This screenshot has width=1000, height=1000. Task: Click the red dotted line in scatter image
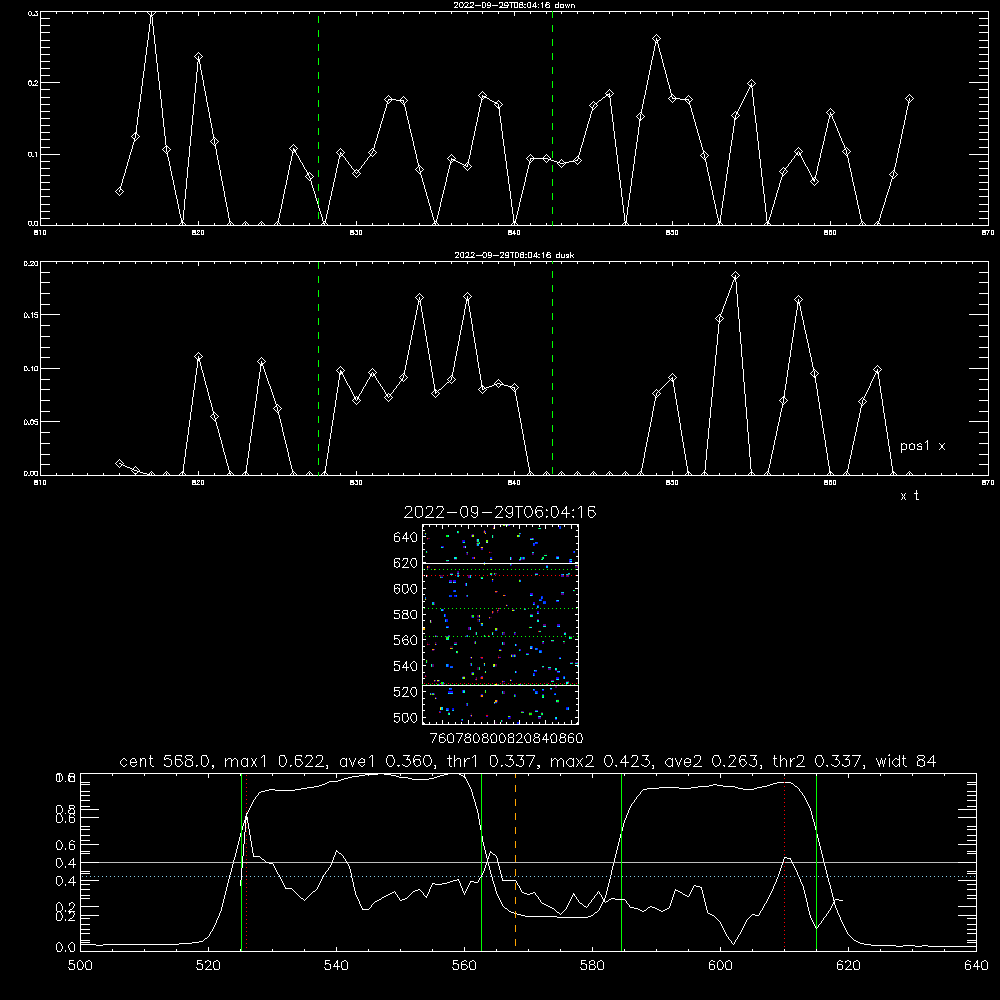pyautogui.click(x=500, y=576)
